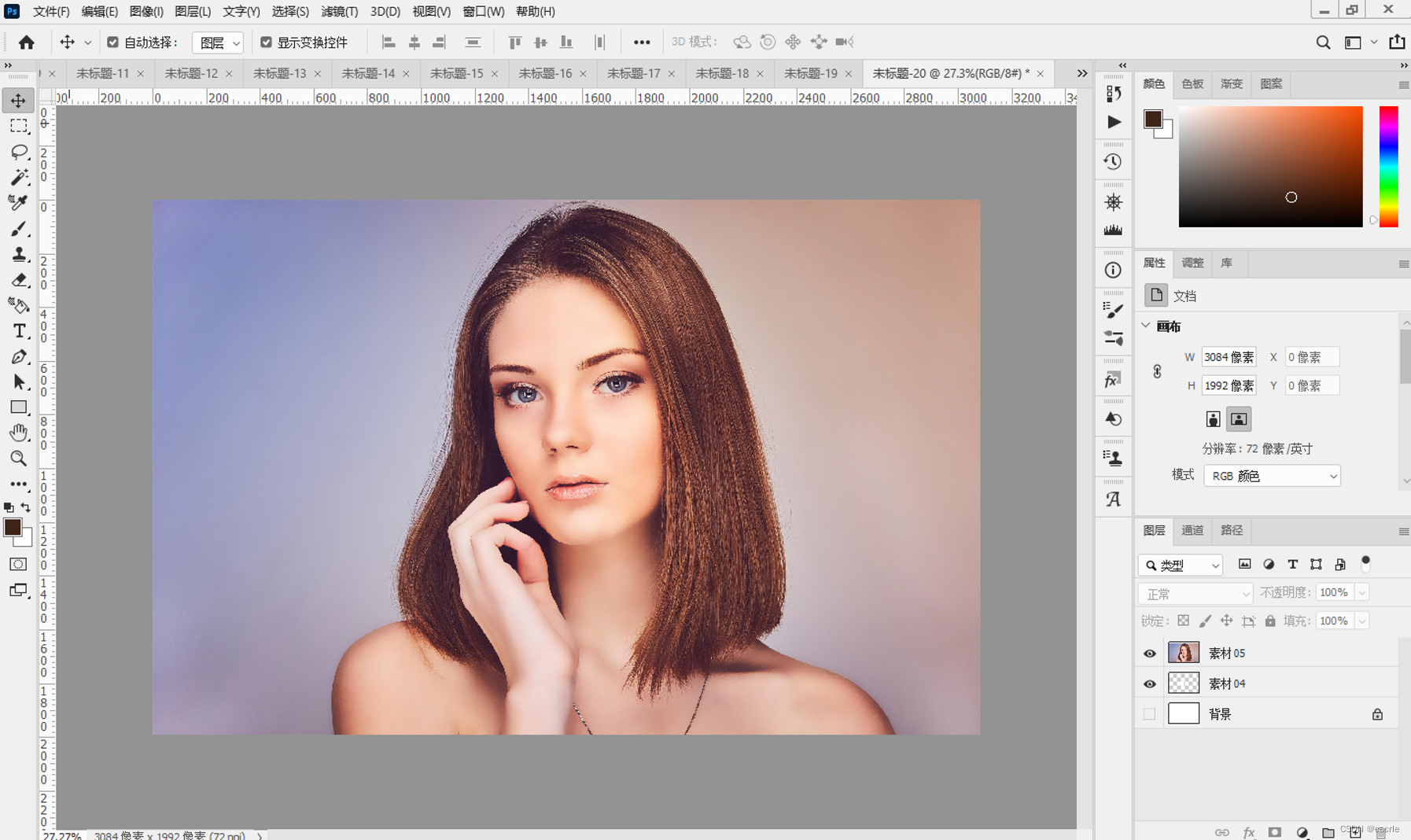Screen dimensions: 1411x840
Task: Open the fill 100% dropdown arrow
Action: click(1362, 621)
